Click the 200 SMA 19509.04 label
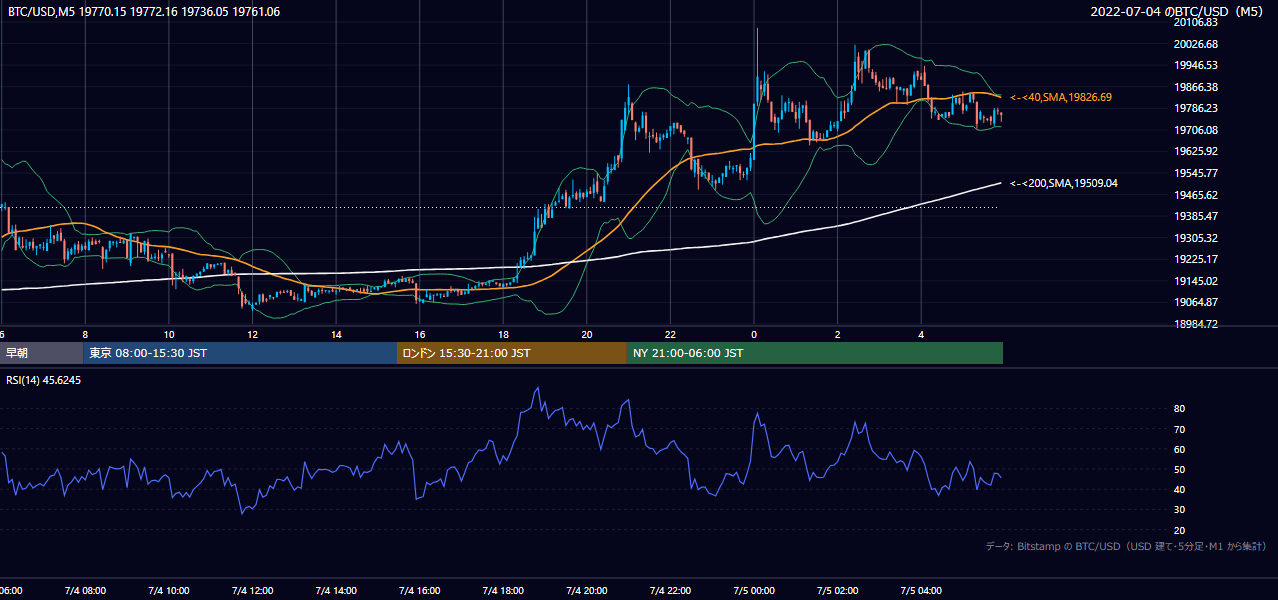Viewport: 1278px width, 600px height. pos(1064,183)
